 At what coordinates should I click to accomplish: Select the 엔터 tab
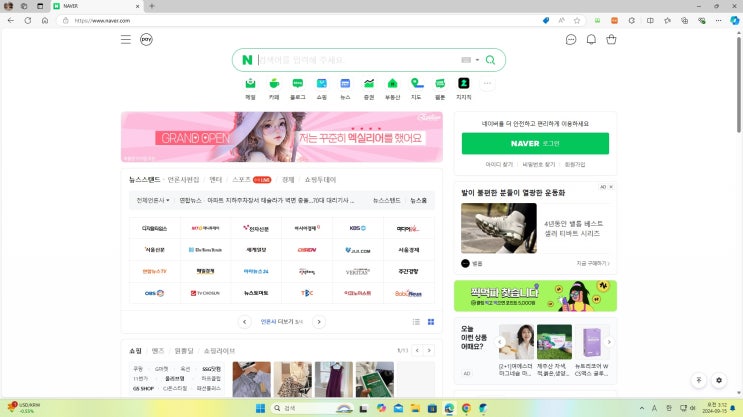216,180
